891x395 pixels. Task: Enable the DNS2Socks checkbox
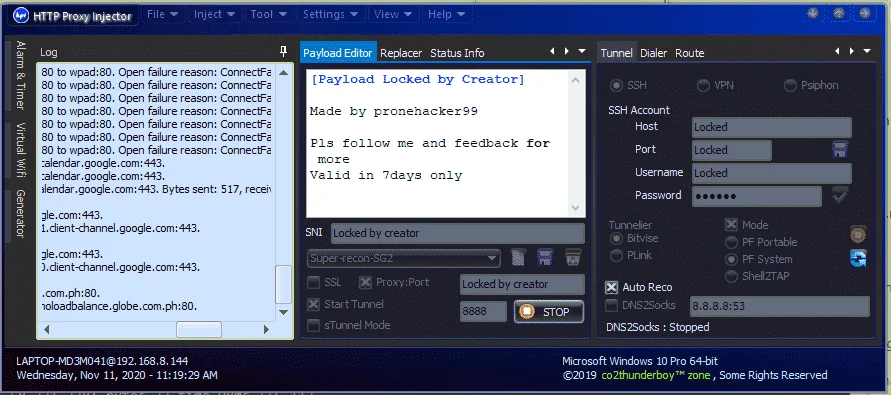coord(611,306)
